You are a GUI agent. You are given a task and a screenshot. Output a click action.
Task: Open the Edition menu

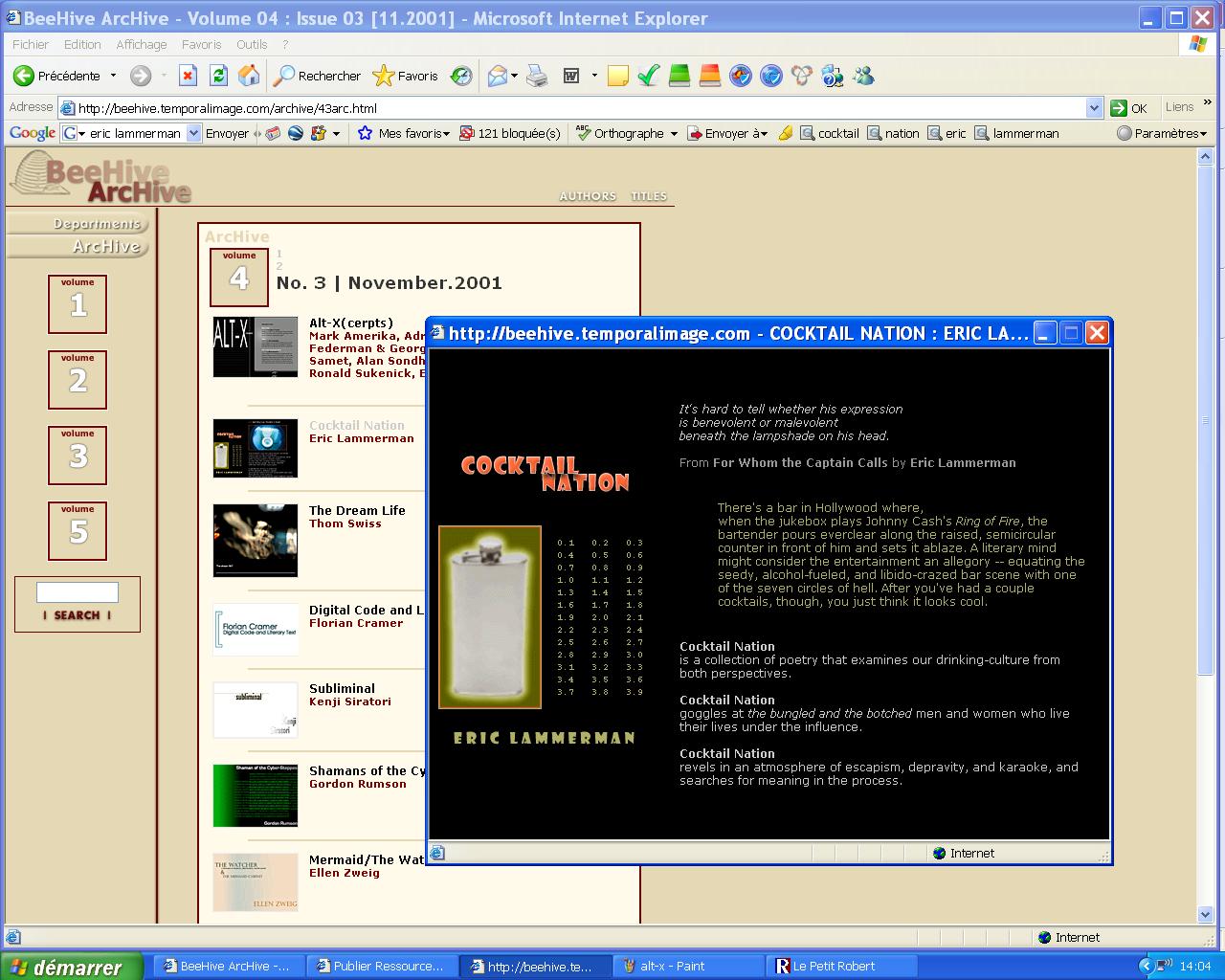pyautogui.click(x=82, y=44)
